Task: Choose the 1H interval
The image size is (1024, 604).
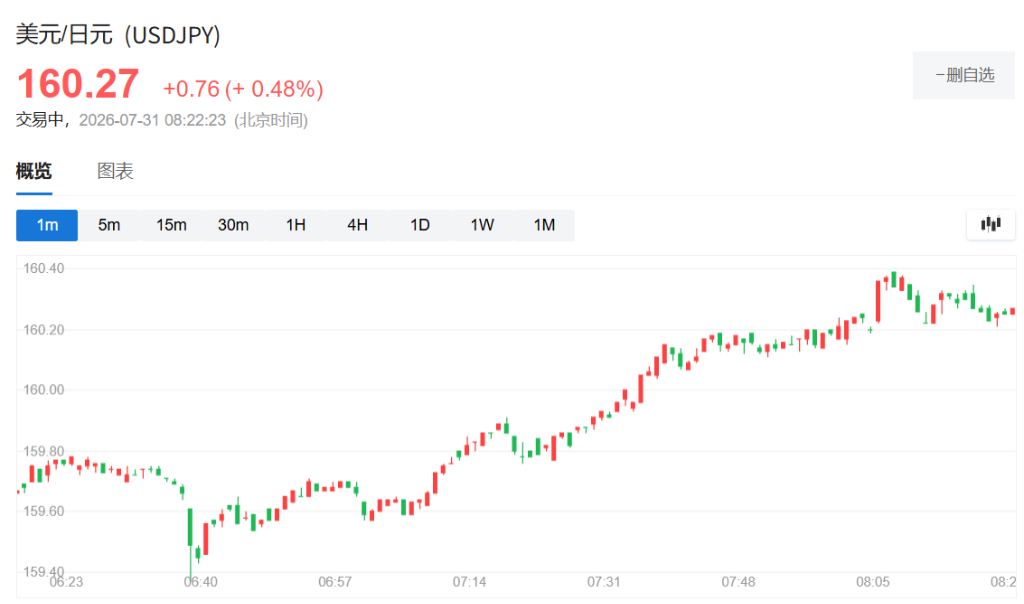Action: click(296, 225)
